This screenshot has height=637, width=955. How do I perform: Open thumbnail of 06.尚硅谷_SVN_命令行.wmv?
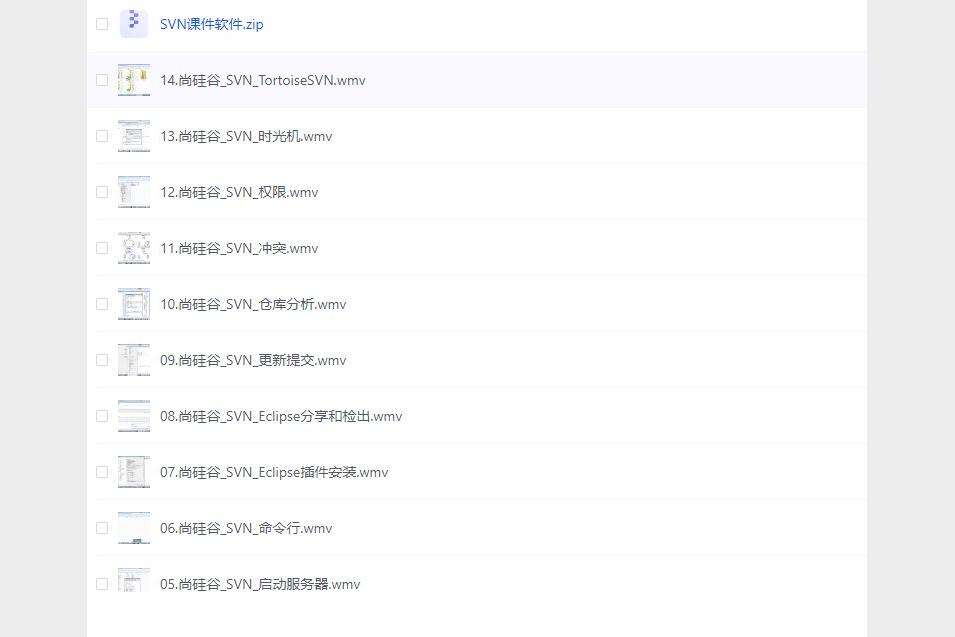pos(133,528)
